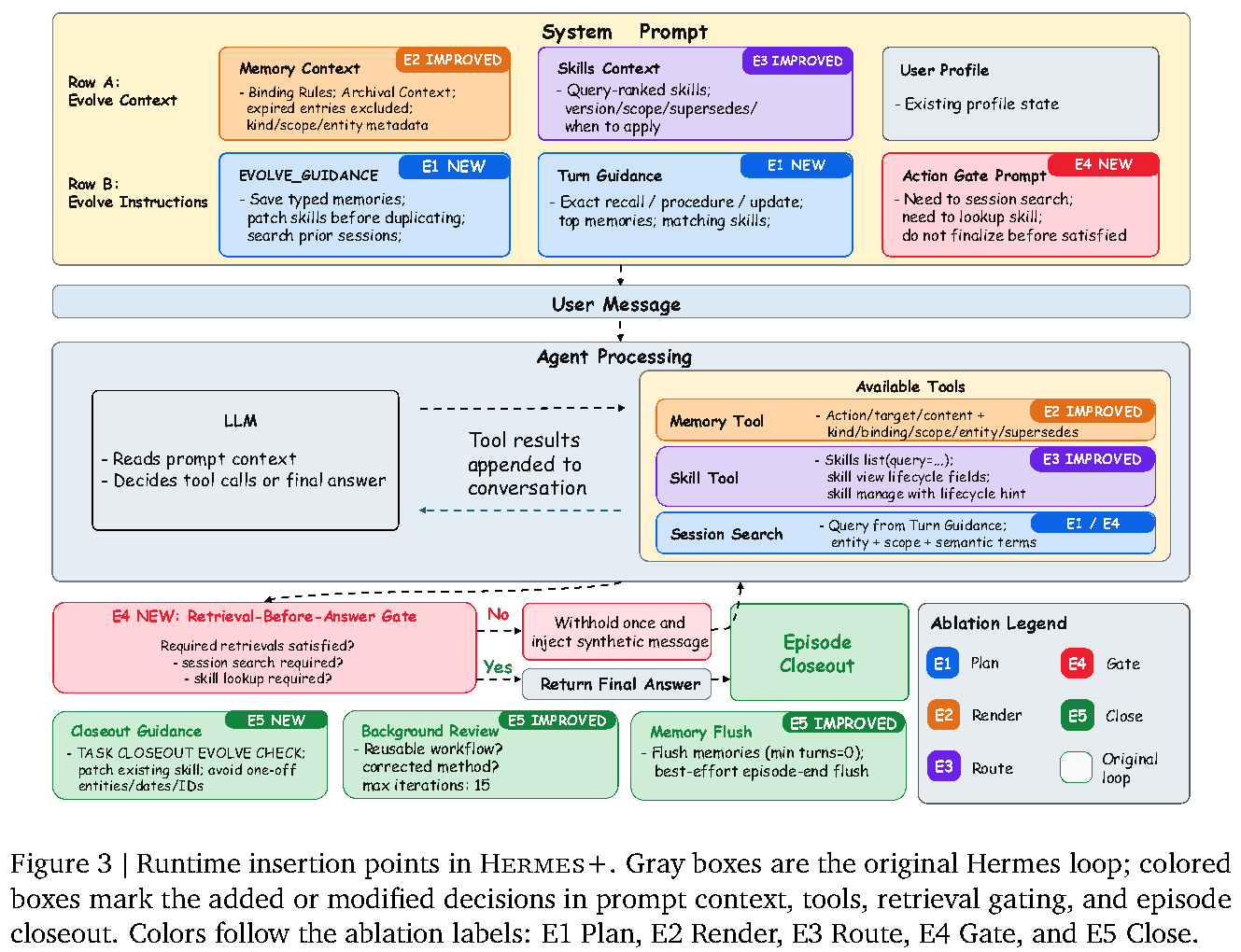
Task: Click E2 IMPROVED badge on Memory Tool
Action: [x=1093, y=412]
